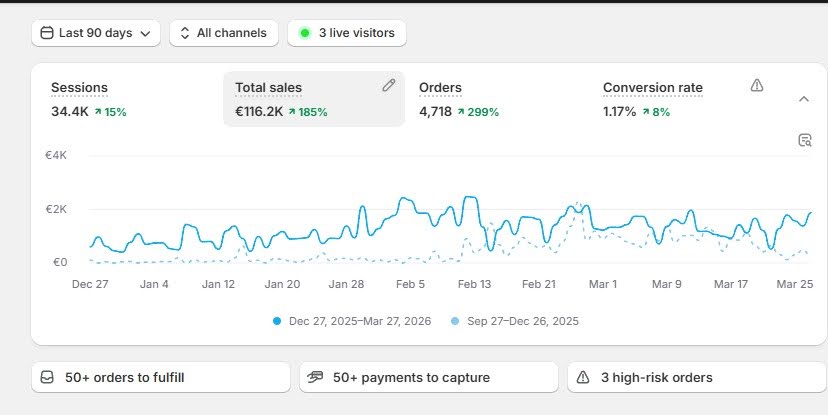Image resolution: width=828 pixels, height=415 pixels.
Task: Collapse the metrics chart with the chevron
Action: [x=804, y=99]
